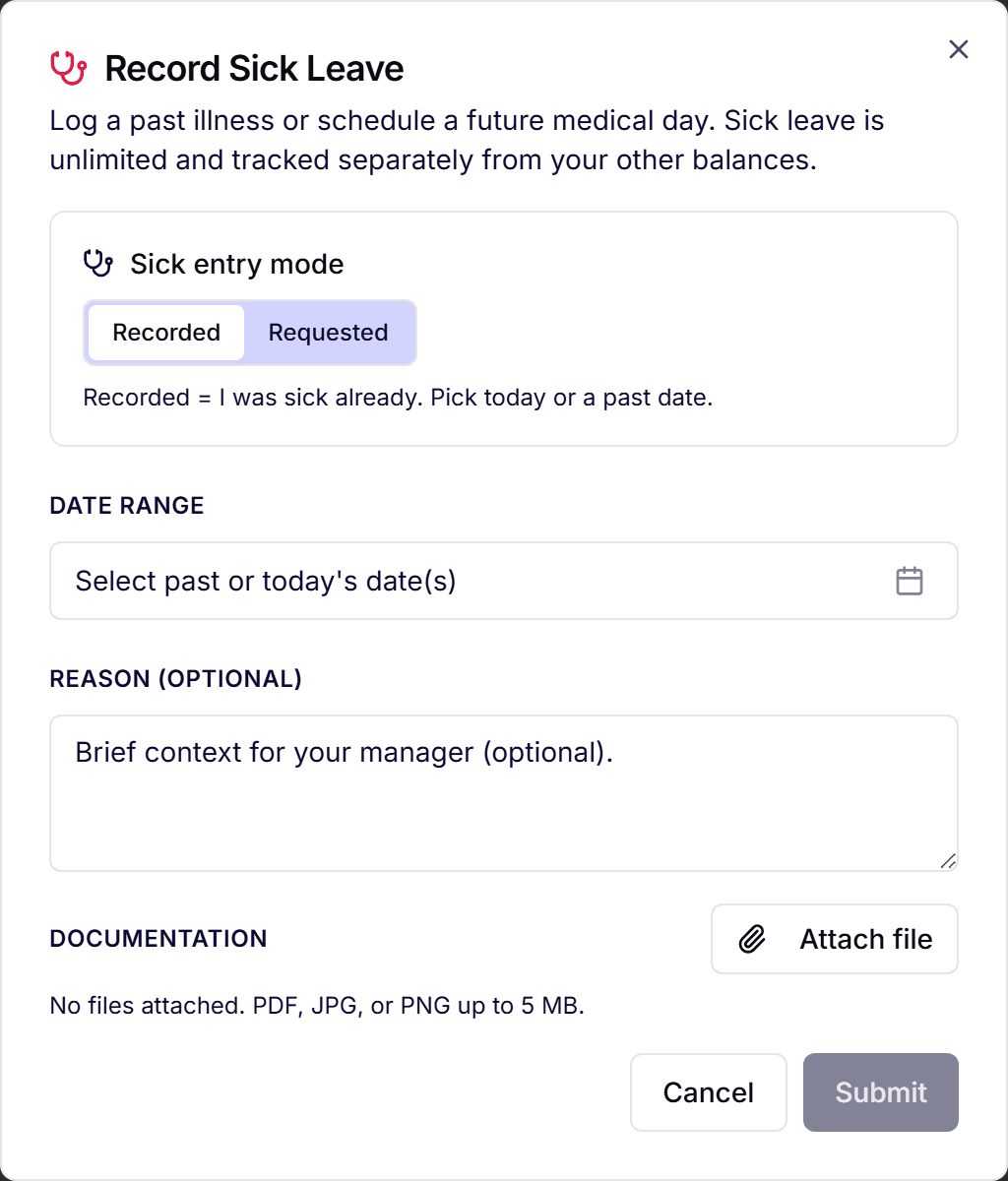Click the DATE RANGE label
The height and width of the screenshot is (1181, 1008).
pyautogui.click(x=127, y=506)
